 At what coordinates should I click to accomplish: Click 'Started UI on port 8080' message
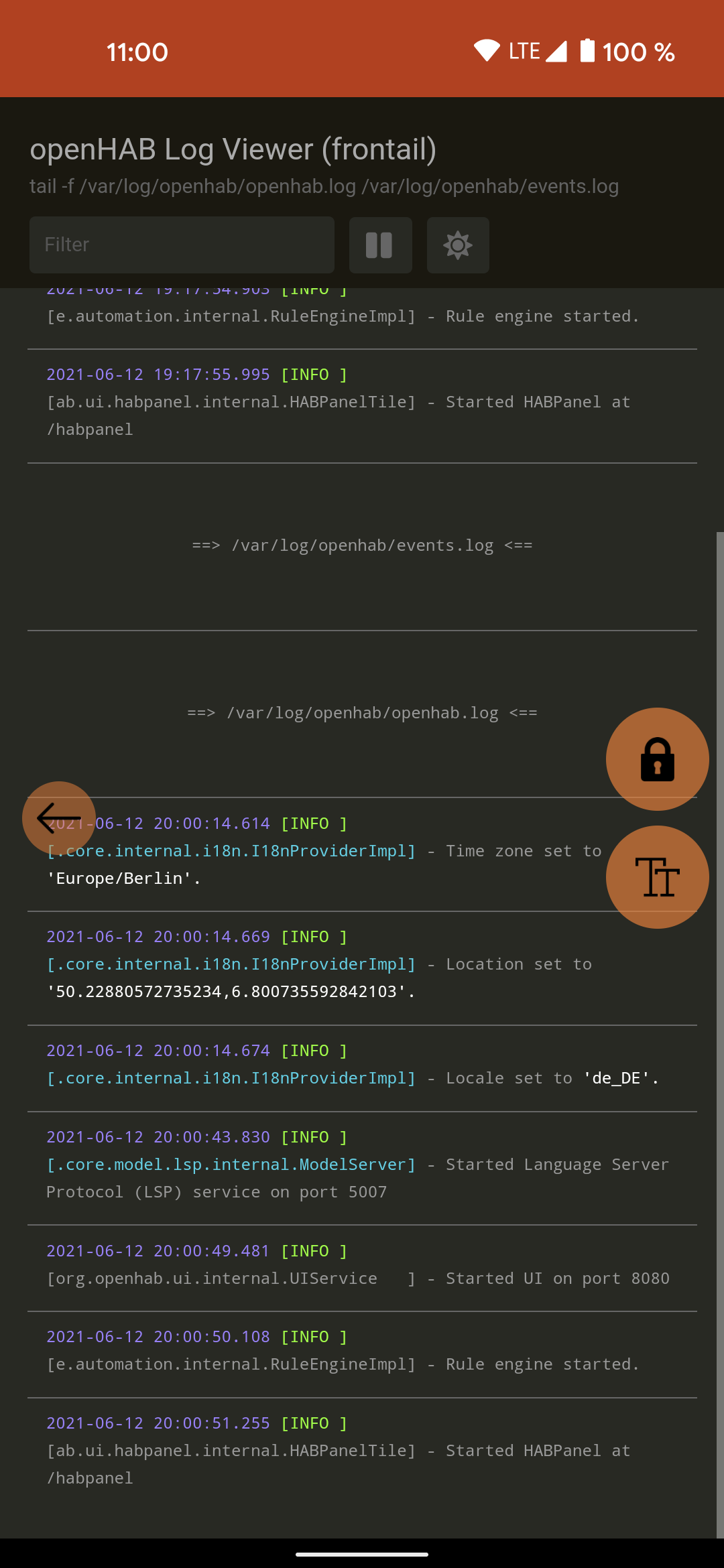558,1279
